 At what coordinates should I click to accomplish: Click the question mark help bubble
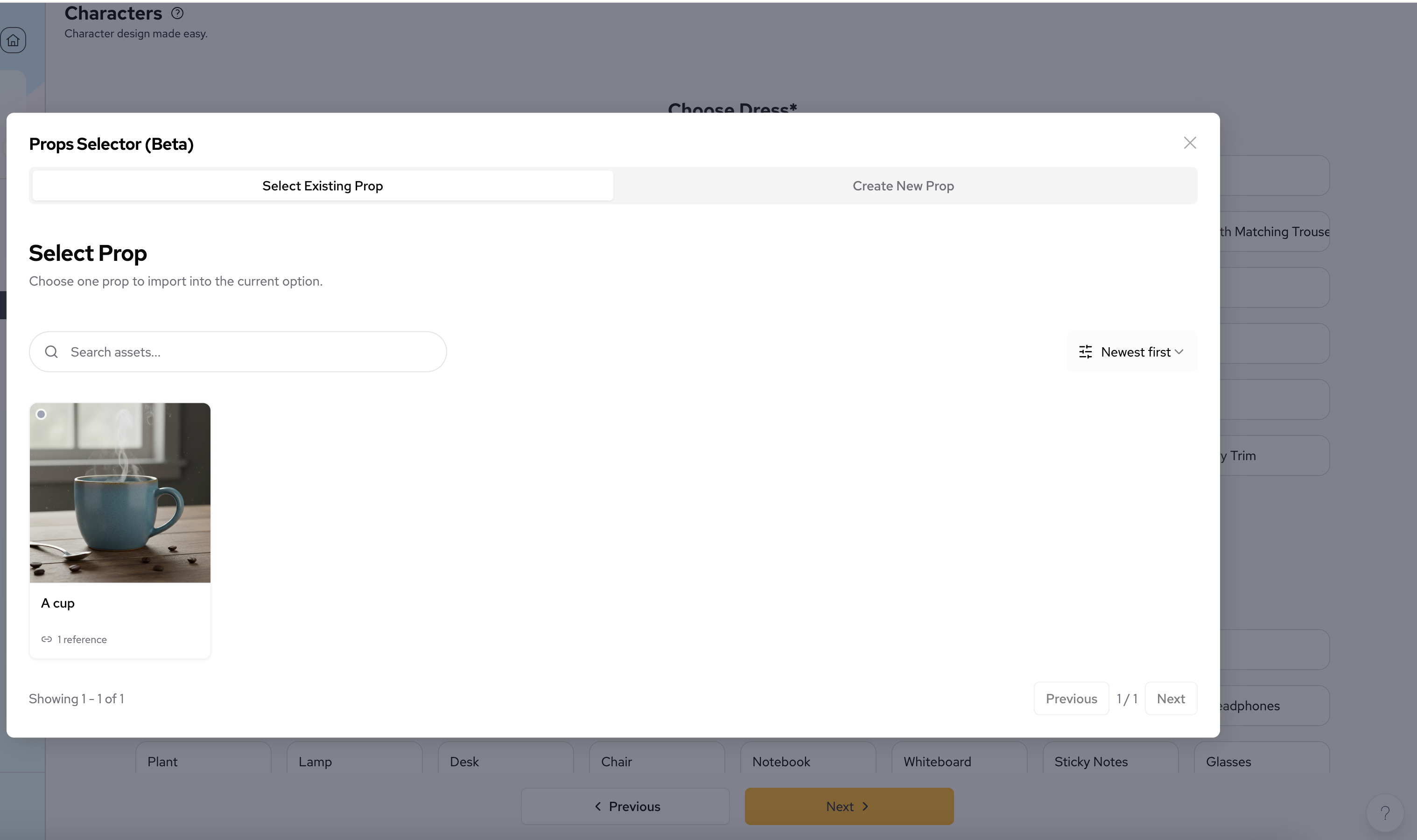point(1384,813)
